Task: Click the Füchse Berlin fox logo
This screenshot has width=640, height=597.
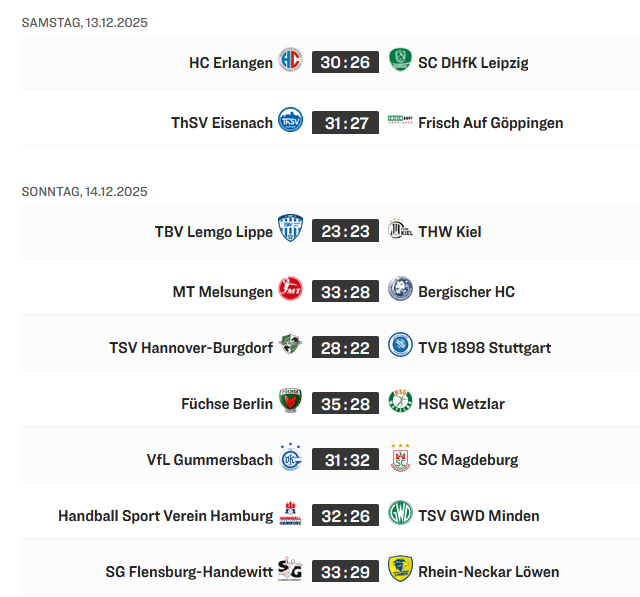Action: pos(290,403)
